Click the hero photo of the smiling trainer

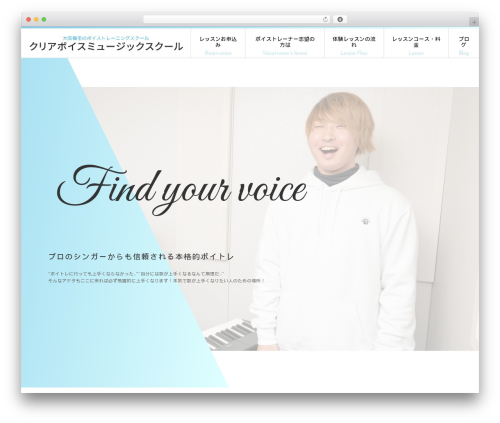(x=333, y=220)
